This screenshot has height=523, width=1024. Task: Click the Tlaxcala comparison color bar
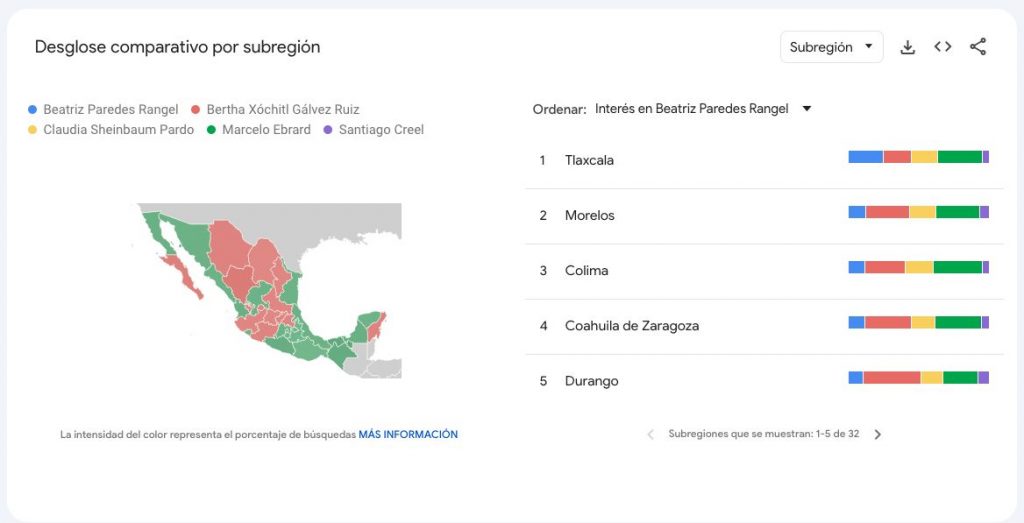pyautogui.click(x=918, y=157)
